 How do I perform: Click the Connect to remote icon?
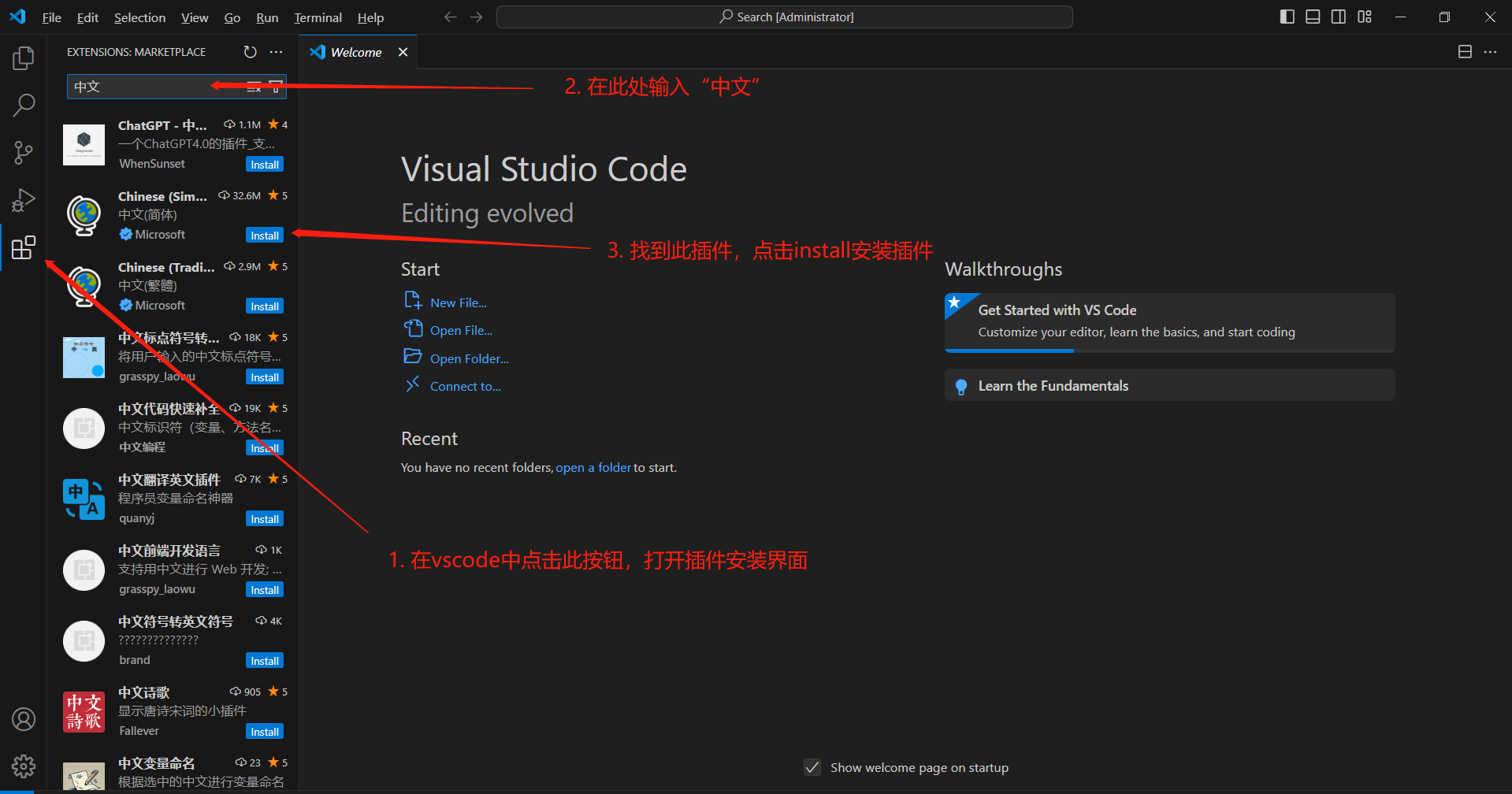click(413, 384)
